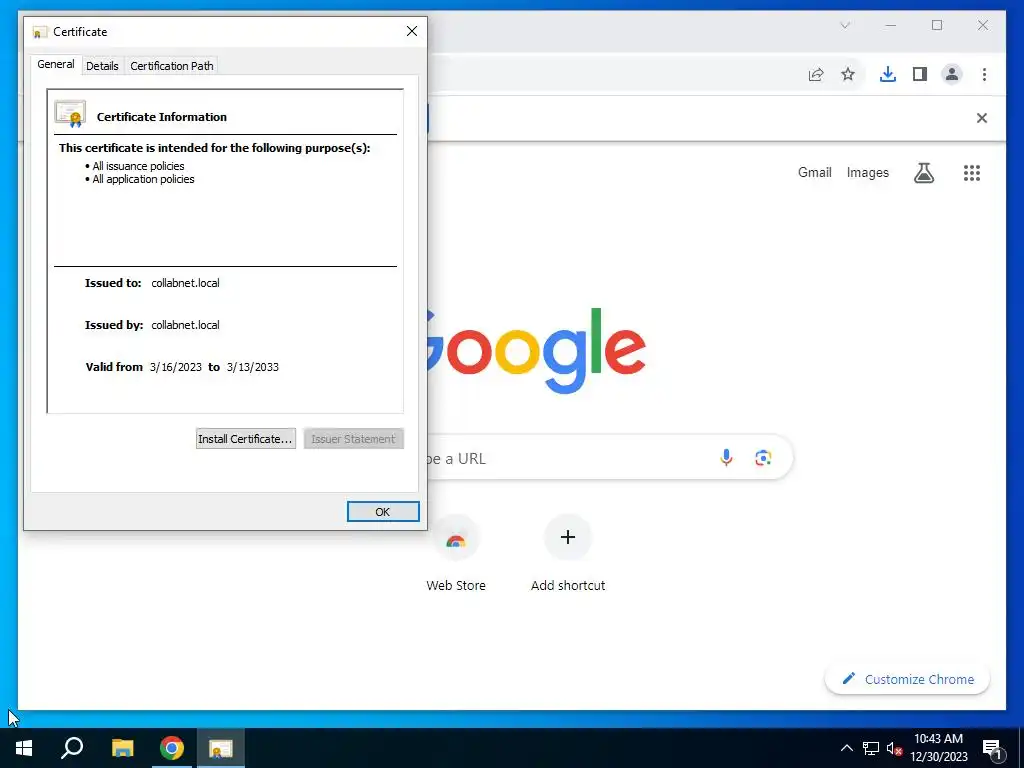The width and height of the screenshot is (1024, 768).
Task: Dismiss the Chrome infobar with X
Action: [982, 118]
